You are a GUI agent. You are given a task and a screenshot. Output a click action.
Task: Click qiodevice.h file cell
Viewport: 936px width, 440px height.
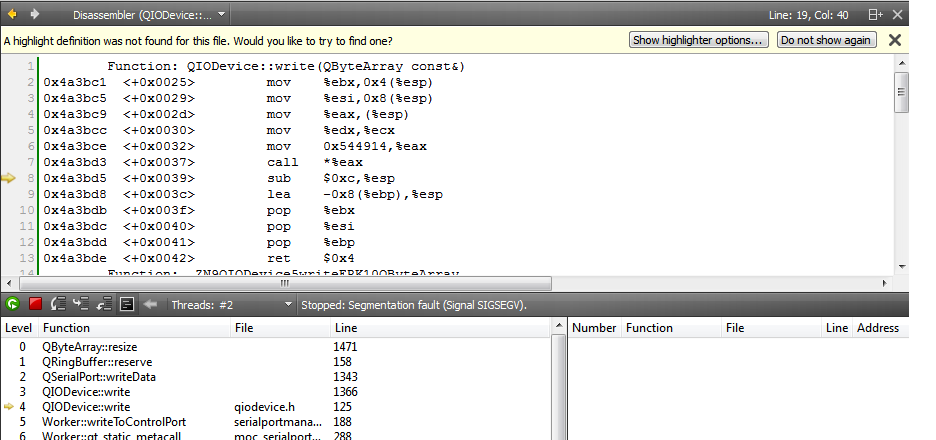[265, 407]
